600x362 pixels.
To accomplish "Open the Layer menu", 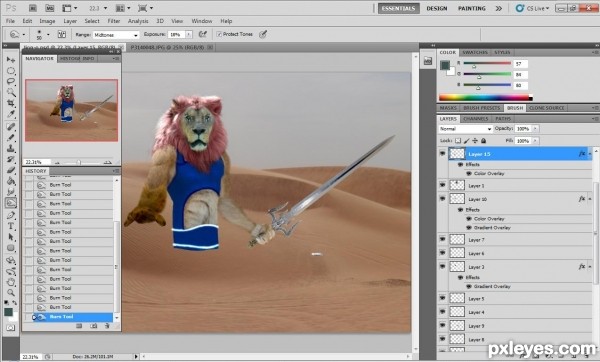I will (70, 21).
